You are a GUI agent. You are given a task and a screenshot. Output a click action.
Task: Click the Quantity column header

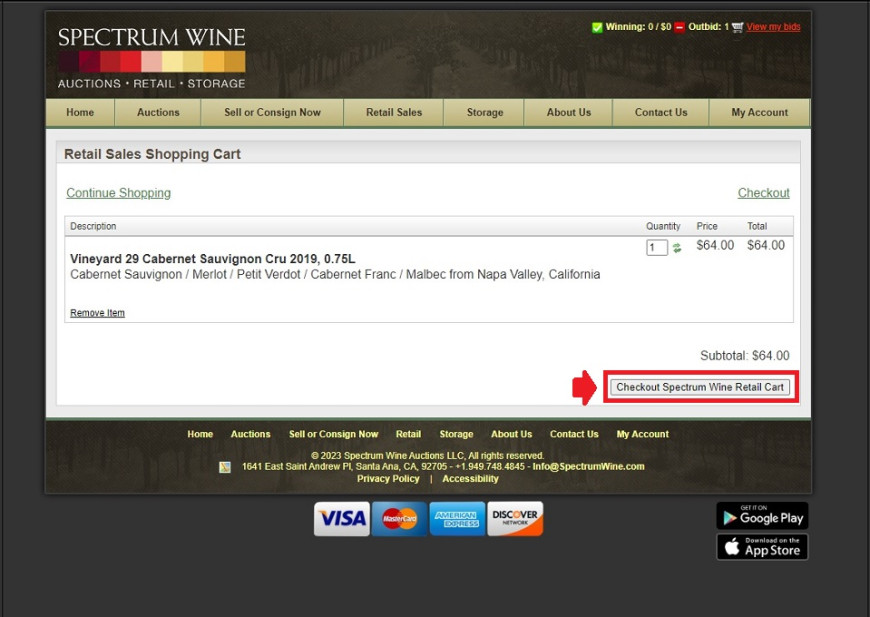click(663, 226)
